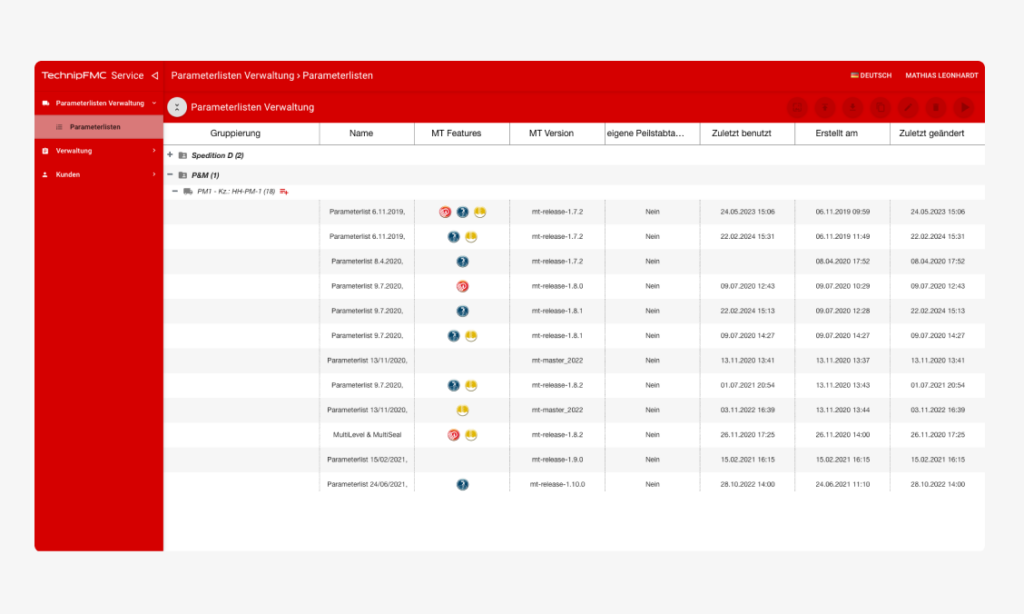Click yellow icon in row created 13.11.2020 13:43
Image resolution: width=1024 pixels, height=614 pixels.
pos(471,385)
